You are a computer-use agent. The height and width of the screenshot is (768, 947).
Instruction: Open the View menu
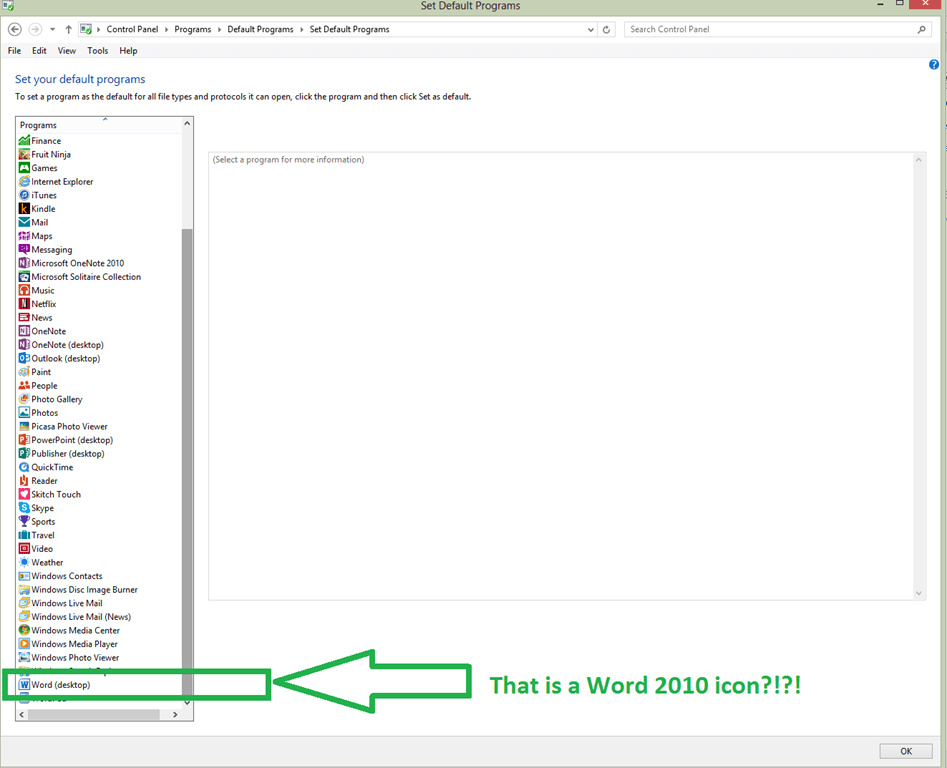coord(66,51)
